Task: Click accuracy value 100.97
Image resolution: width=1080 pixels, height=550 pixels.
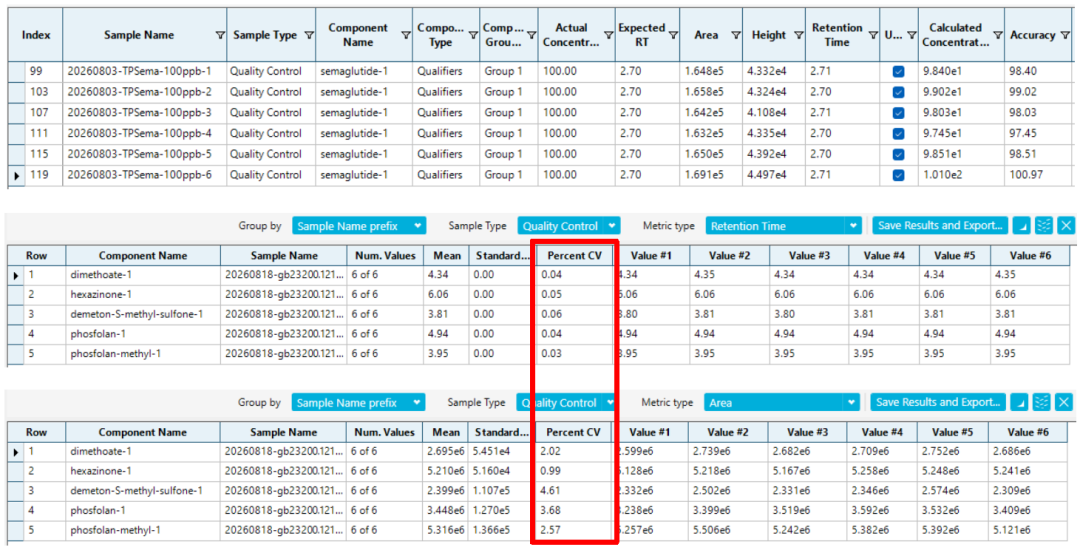Action: click(x=1025, y=176)
